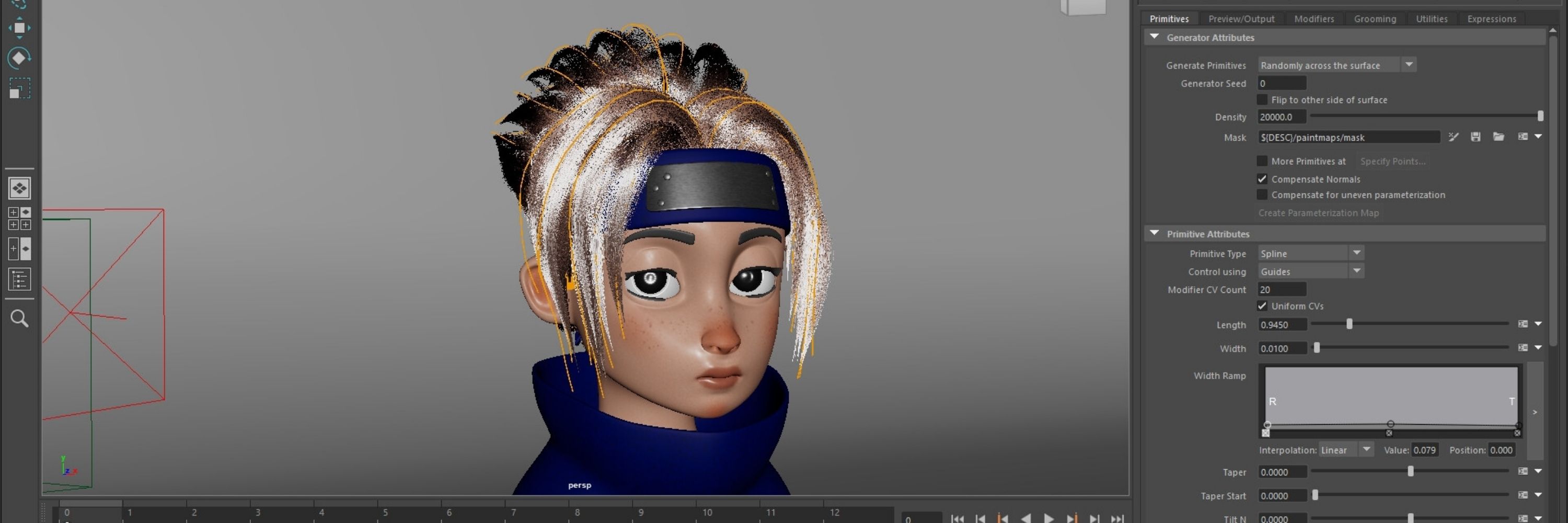Image resolution: width=1568 pixels, height=523 pixels.
Task: Open the Generate Primitives dropdown
Action: (x=1336, y=64)
